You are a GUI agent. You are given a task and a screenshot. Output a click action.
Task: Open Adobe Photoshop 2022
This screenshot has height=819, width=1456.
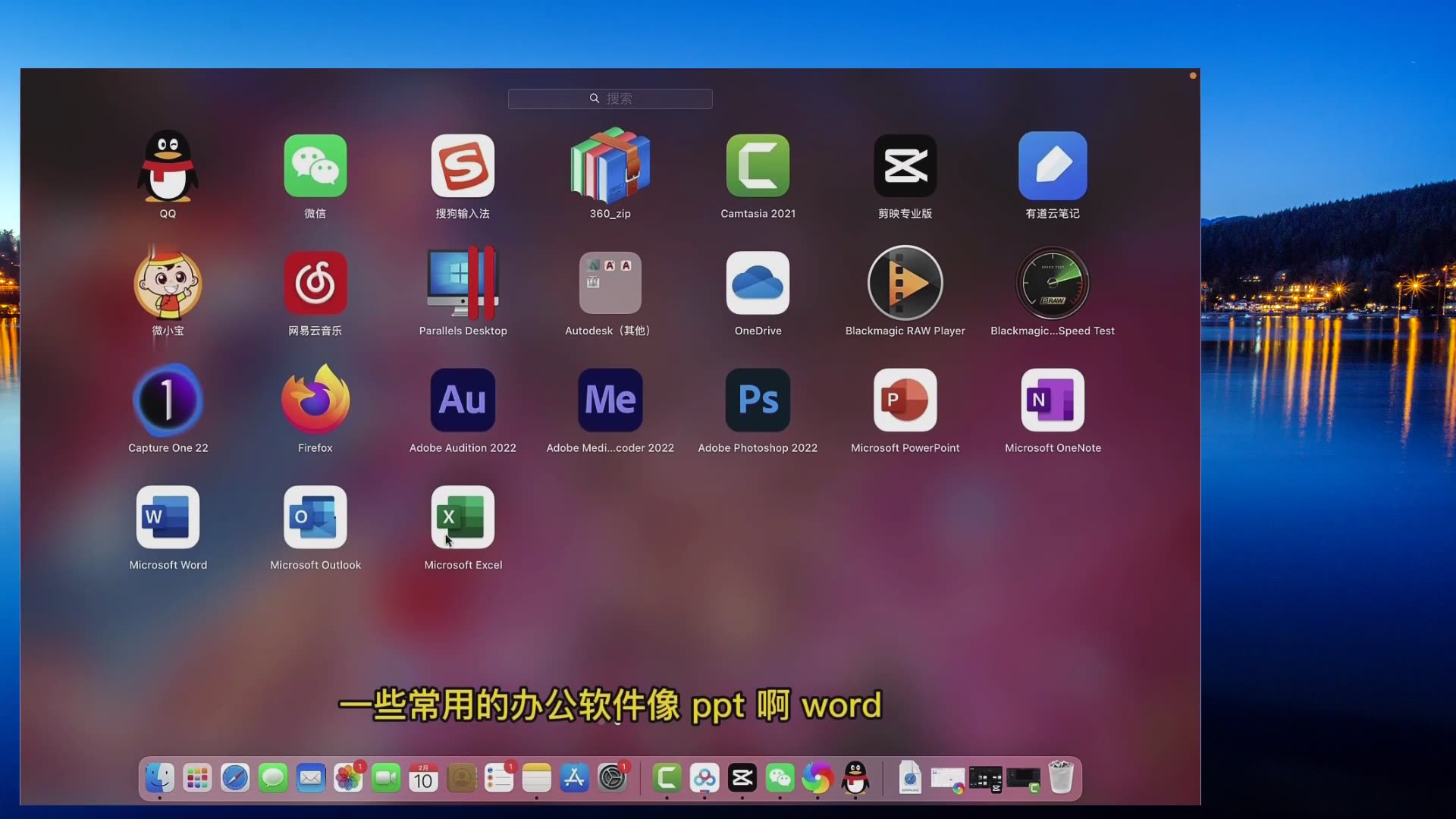[758, 400]
